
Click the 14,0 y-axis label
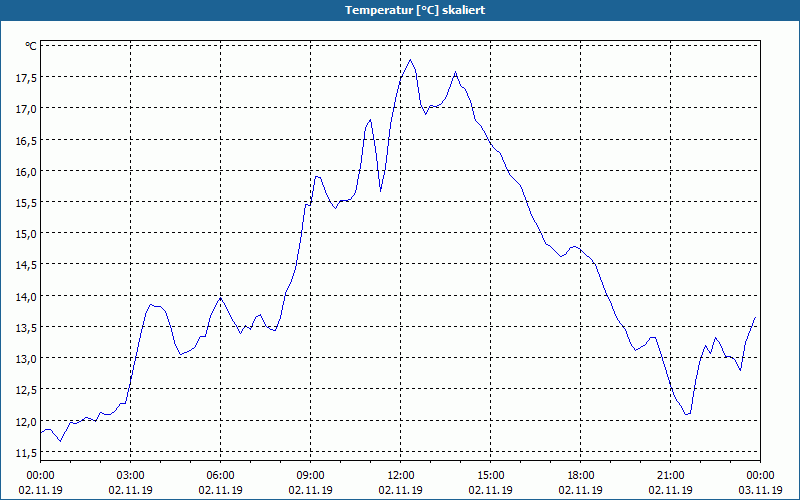click(x=26, y=296)
